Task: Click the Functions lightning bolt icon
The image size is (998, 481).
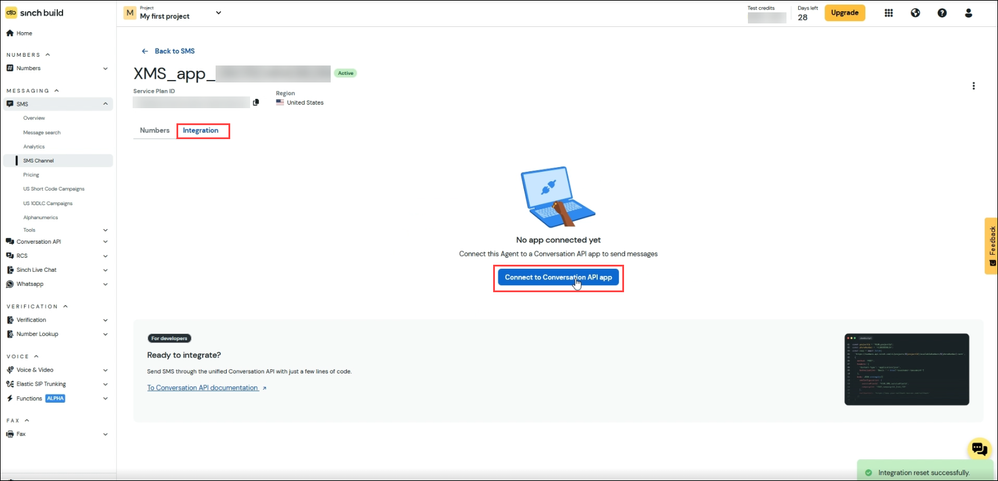Action: [10, 398]
